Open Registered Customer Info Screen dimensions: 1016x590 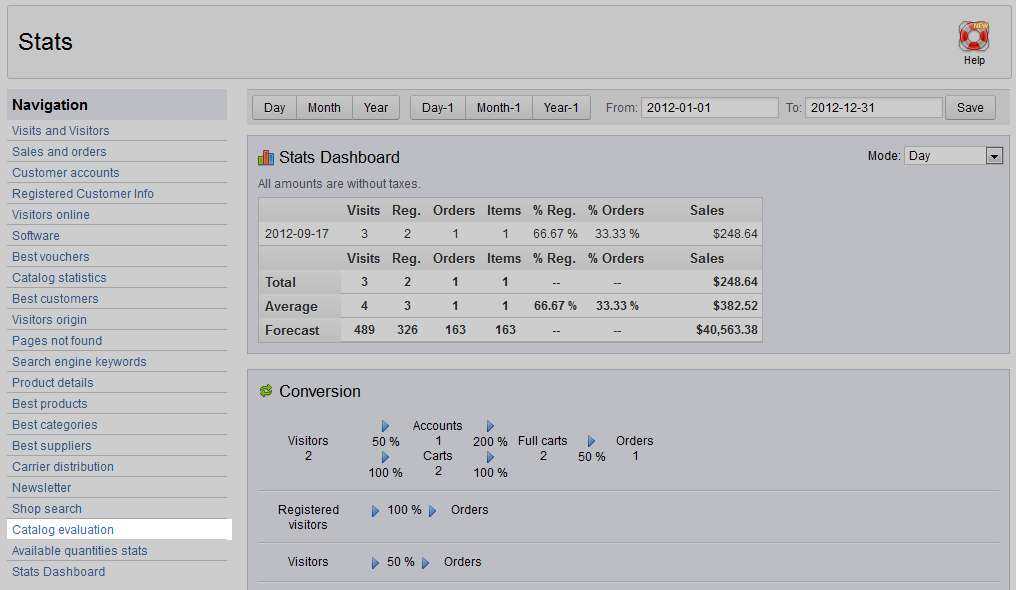82,194
